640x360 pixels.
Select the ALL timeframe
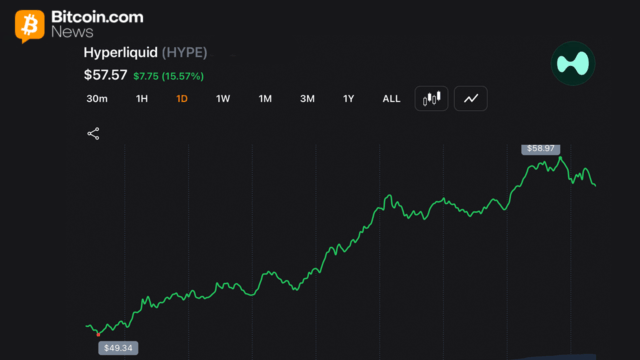point(391,99)
